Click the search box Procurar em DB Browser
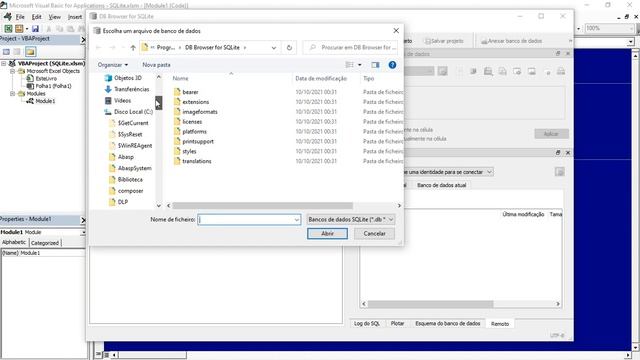 click(351, 48)
